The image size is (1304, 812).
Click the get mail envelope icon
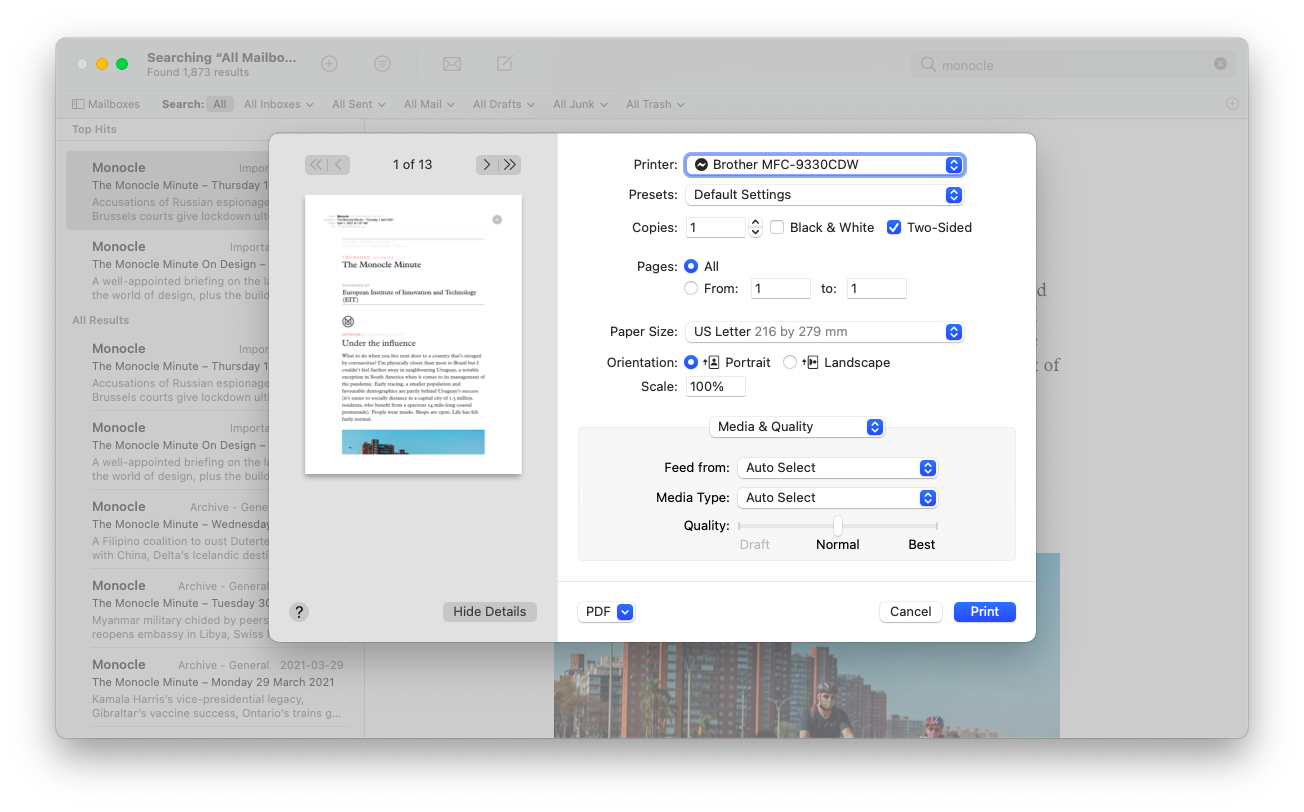[452, 64]
